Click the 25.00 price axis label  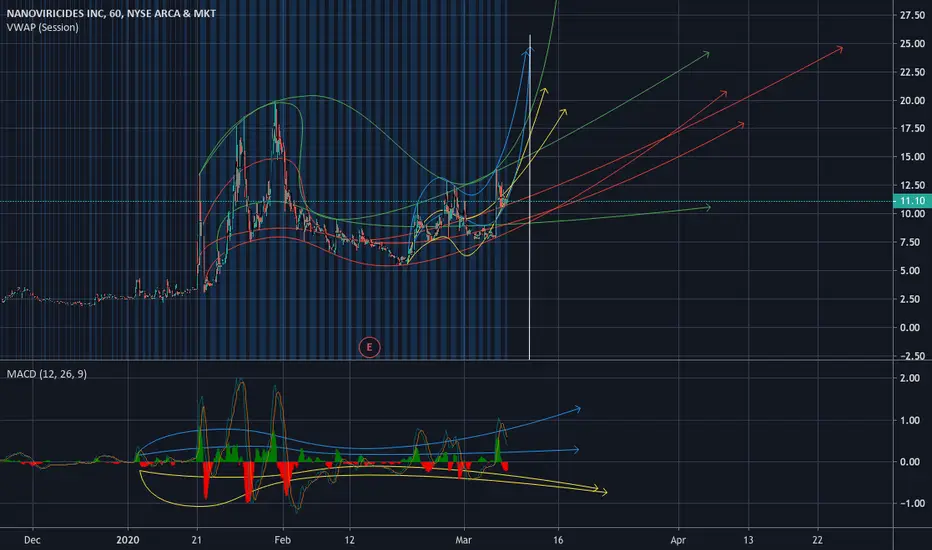click(x=912, y=43)
